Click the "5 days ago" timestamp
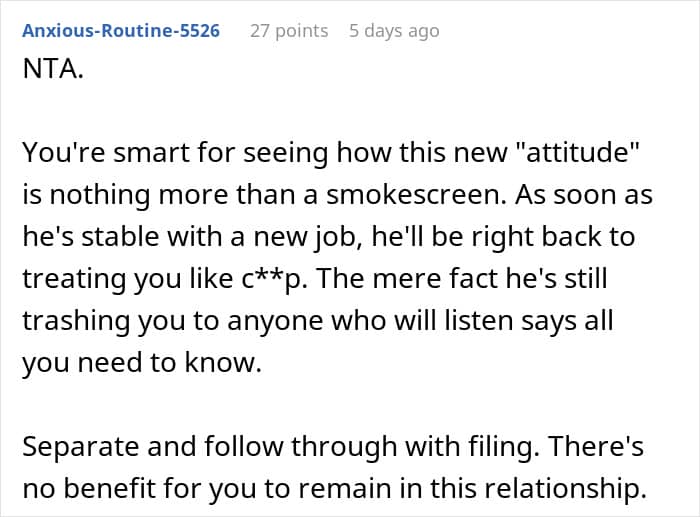This screenshot has width=700, height=517. coord(394,31)
